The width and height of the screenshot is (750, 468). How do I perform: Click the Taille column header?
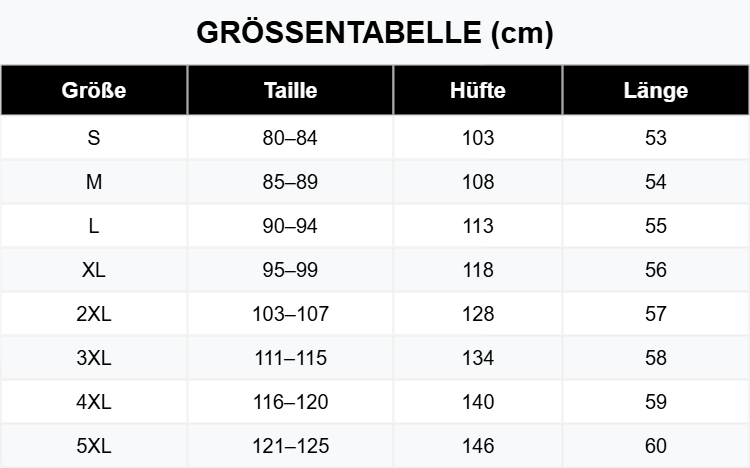tap(290, 90)
